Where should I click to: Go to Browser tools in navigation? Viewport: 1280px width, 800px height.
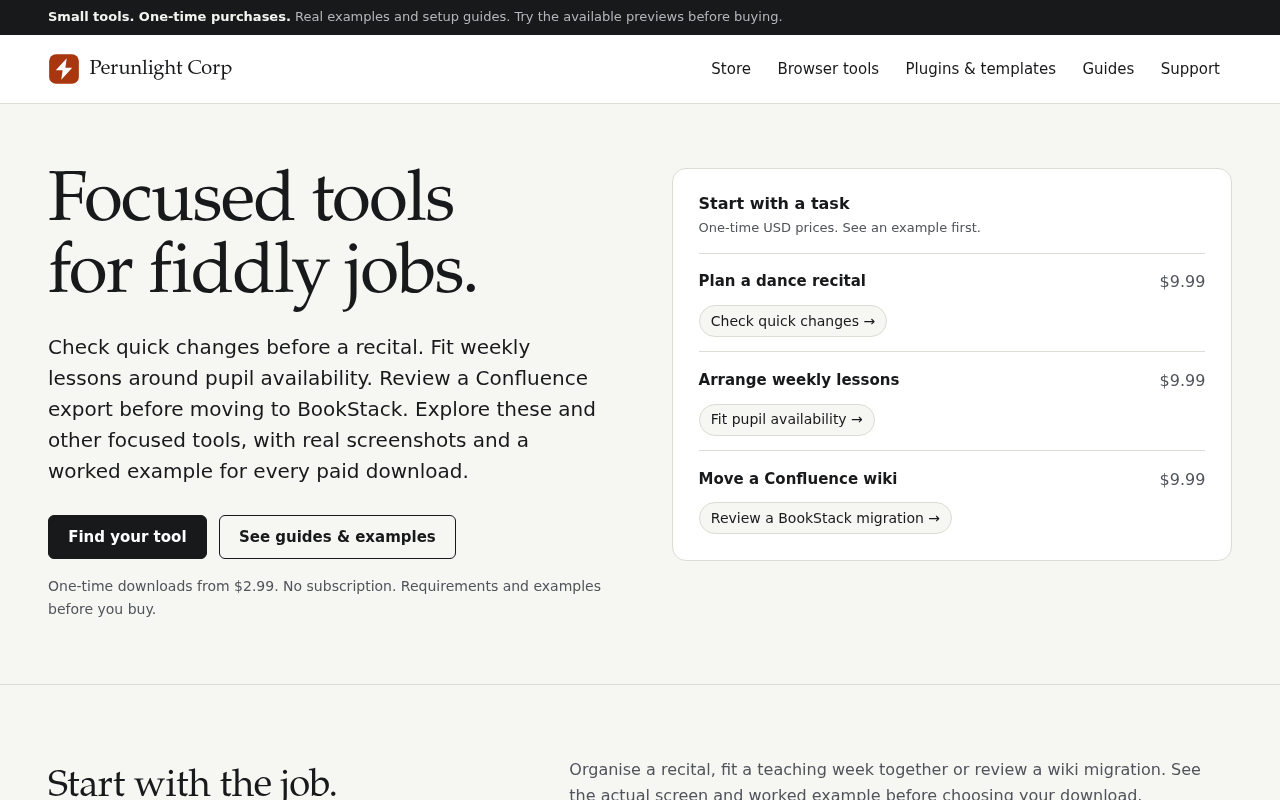click(x=828, y=69)
